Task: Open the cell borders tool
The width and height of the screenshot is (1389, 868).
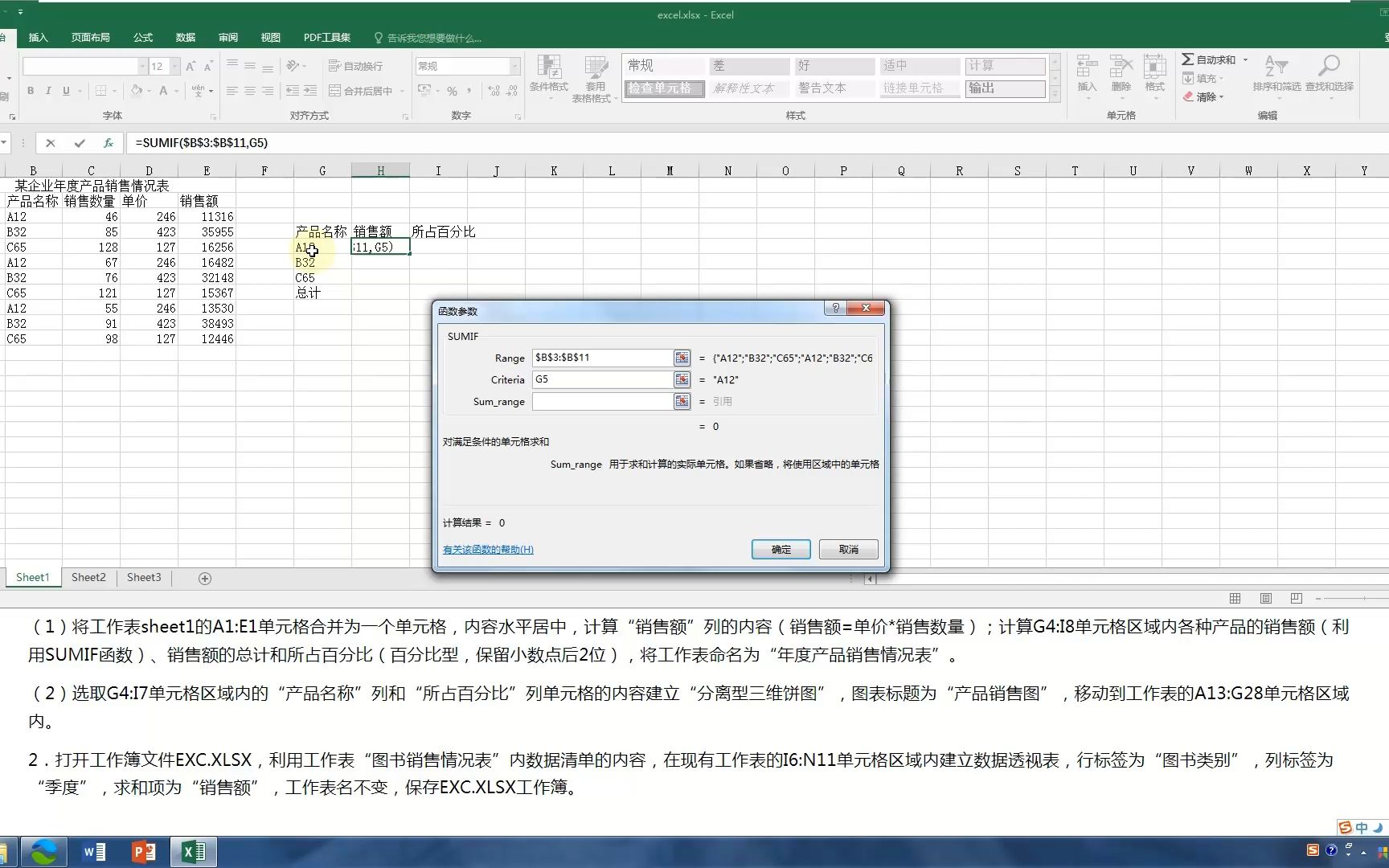Action: [x=101, y=91]
